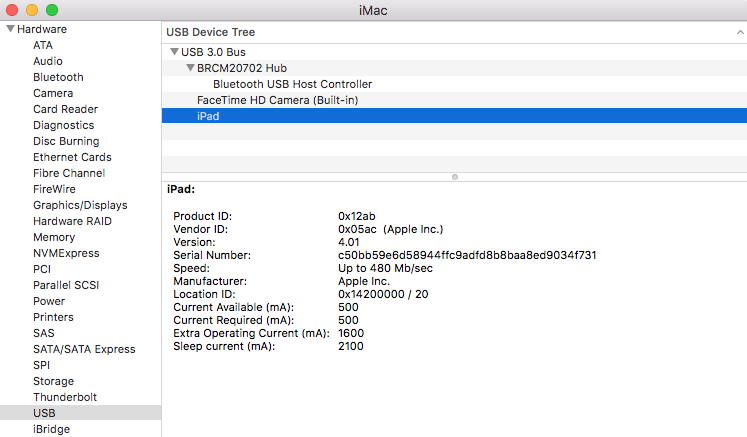The height and width of the screenshot is (437, 747).
Task: Click the Vendor ID value 0x05ac
Action: [x=357, y=229]
